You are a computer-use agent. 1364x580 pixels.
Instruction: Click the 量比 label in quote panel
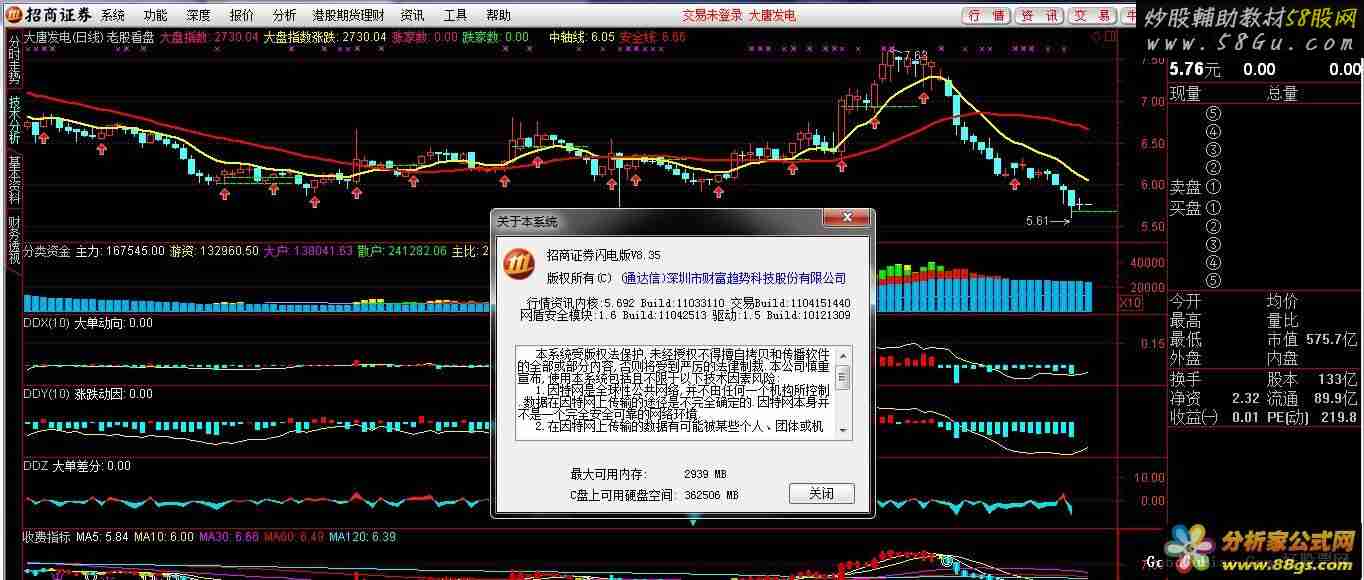coord(1282,320)
